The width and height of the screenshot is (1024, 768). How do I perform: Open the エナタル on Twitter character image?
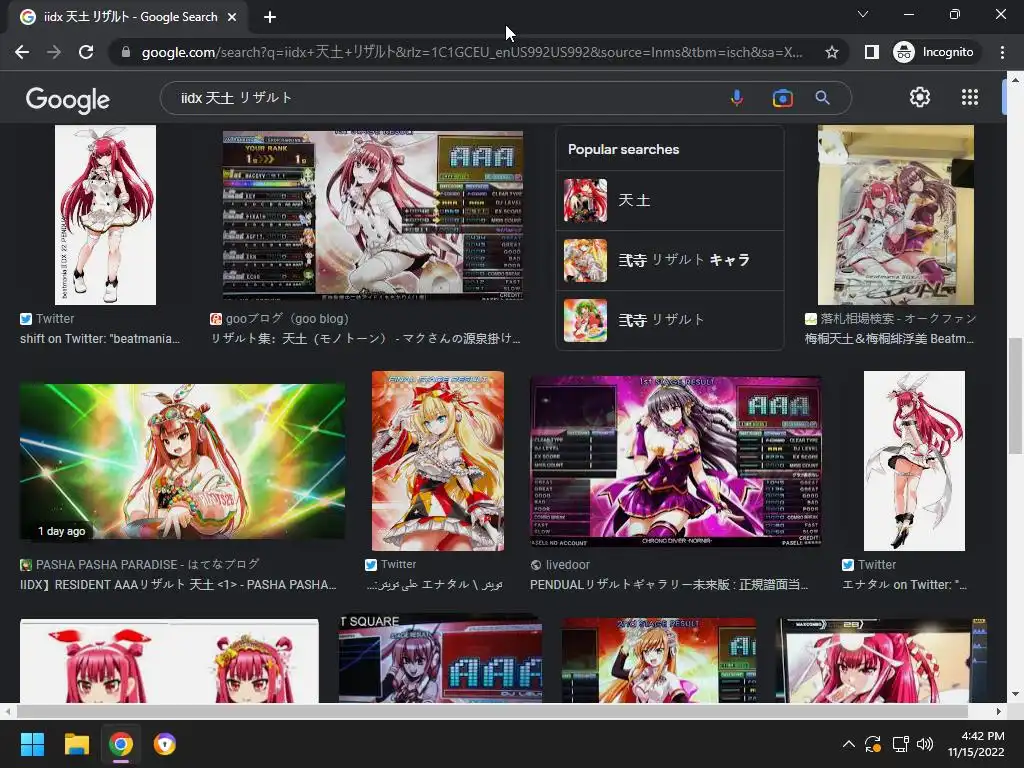point(914,461)
